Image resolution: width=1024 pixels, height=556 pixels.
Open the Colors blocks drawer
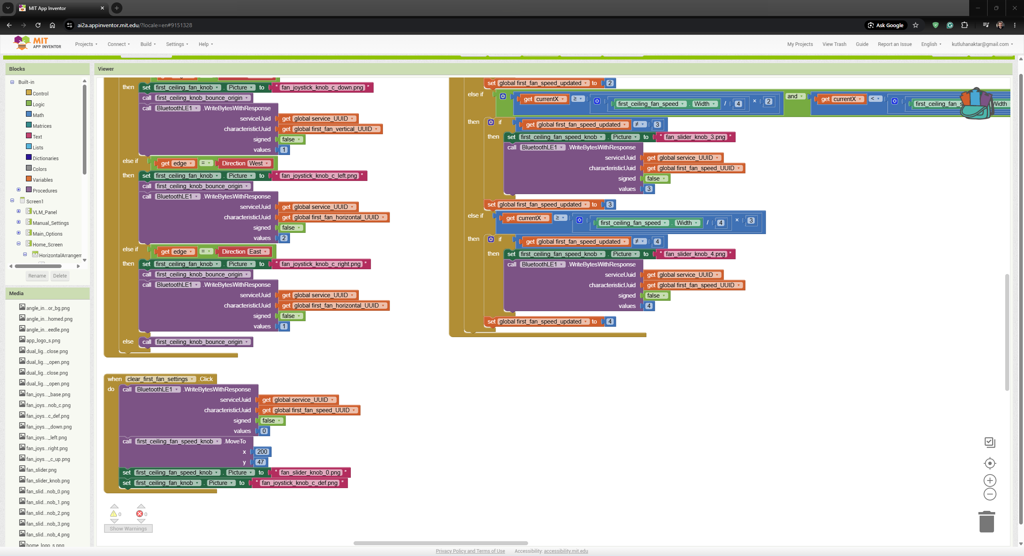pyautogui.click(x=36, y=169)
